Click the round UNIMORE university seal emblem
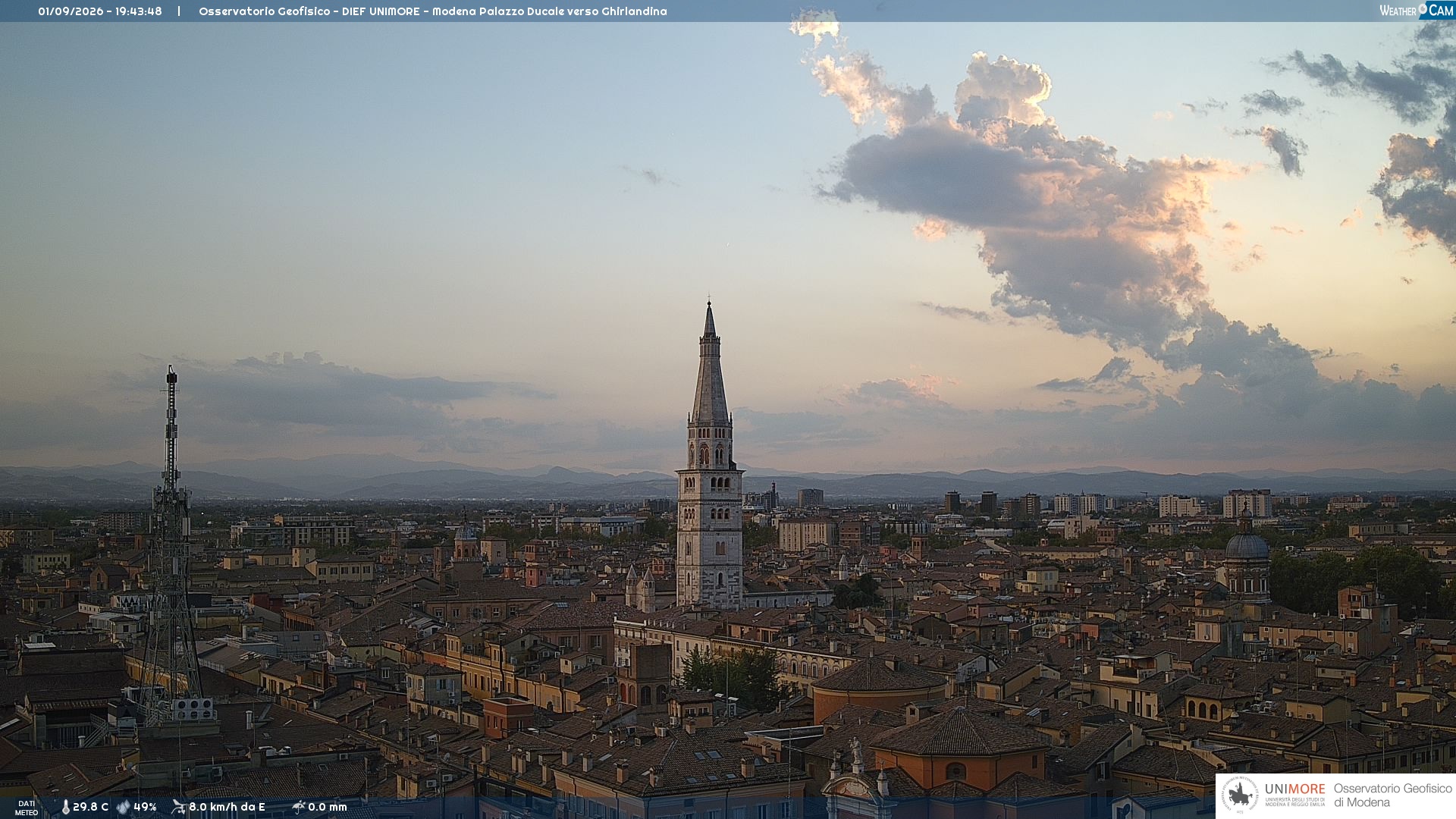 (1240, 795)
